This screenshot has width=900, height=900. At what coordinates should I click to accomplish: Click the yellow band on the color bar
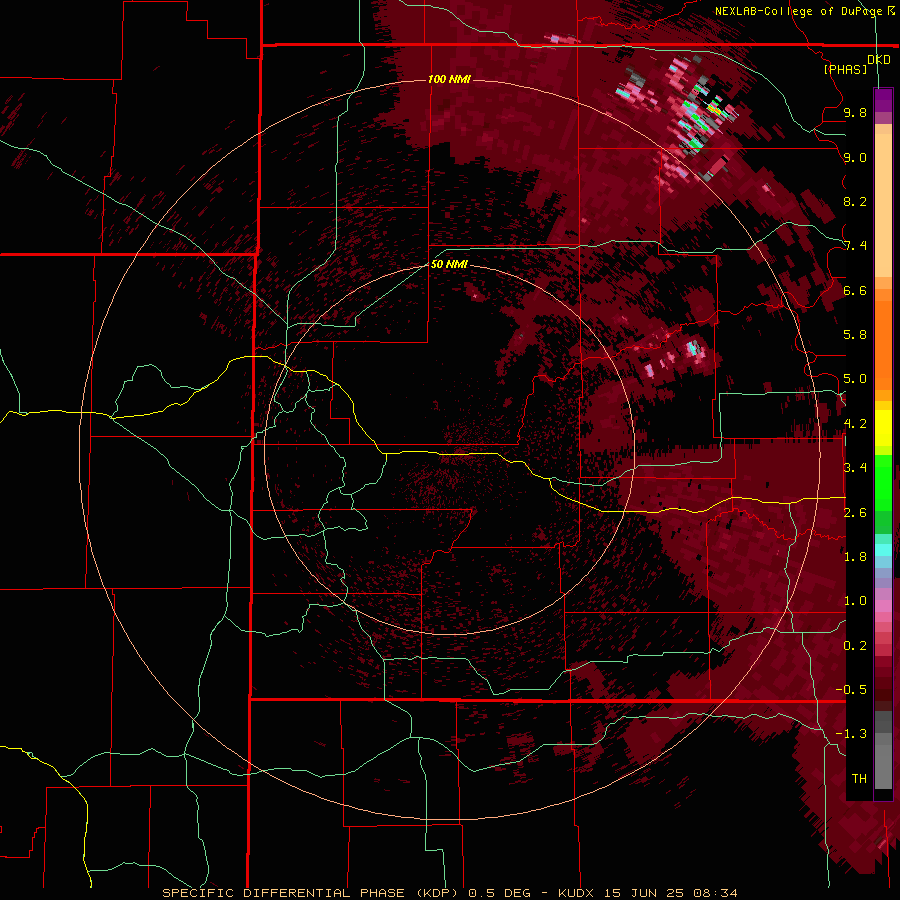883,428
